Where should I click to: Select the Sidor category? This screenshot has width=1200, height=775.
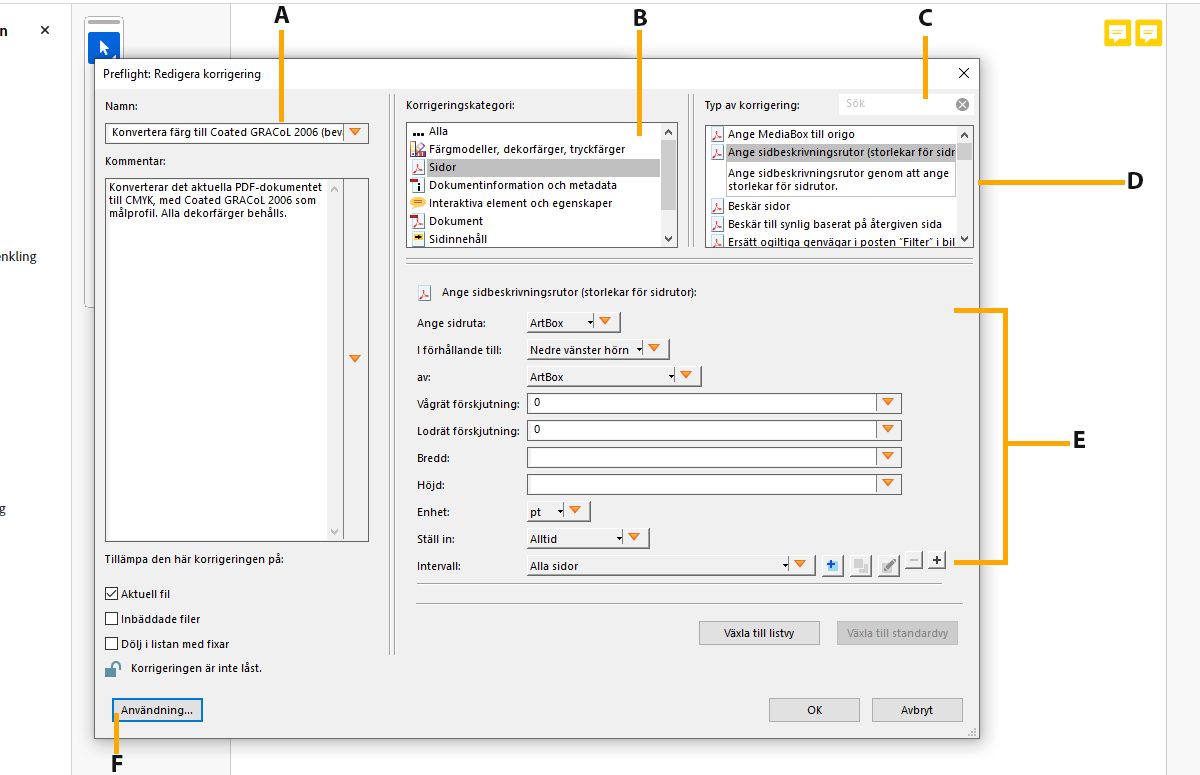point(534,167)
